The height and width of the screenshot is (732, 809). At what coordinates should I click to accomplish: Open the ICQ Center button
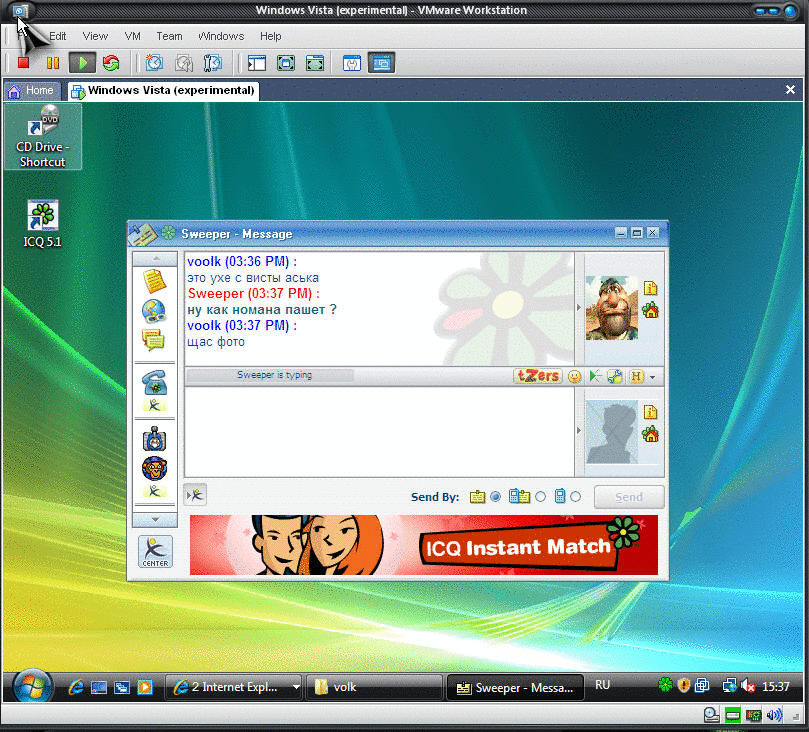155,551
